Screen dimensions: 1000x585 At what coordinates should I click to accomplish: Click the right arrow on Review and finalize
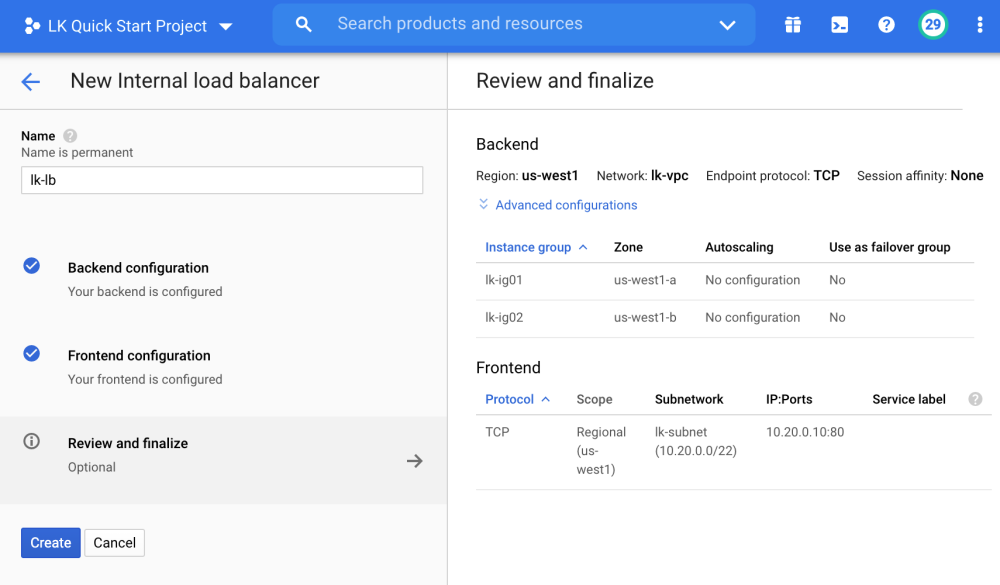tap(415, 461)
